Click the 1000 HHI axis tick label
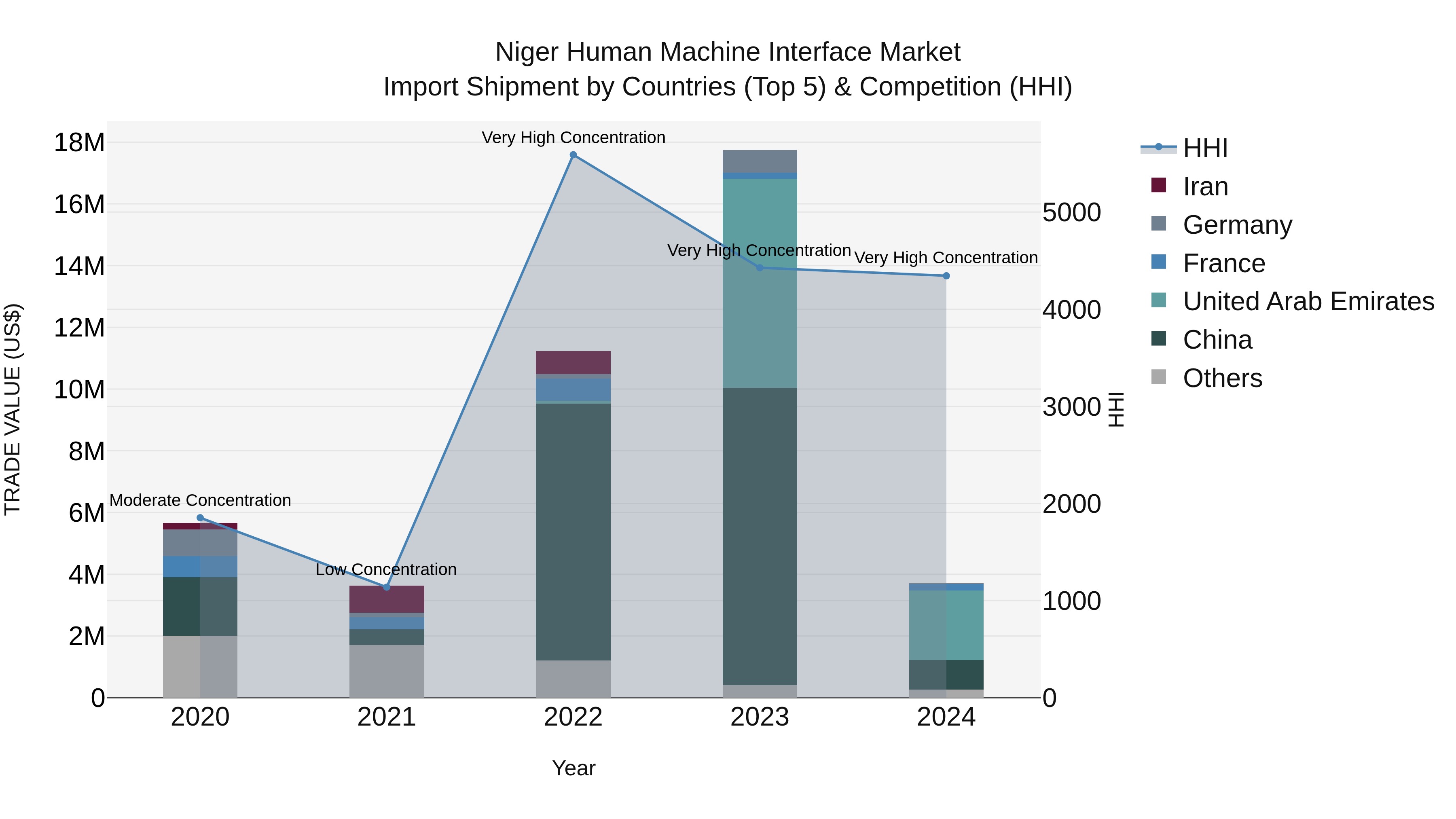 tap(1072, 601)
